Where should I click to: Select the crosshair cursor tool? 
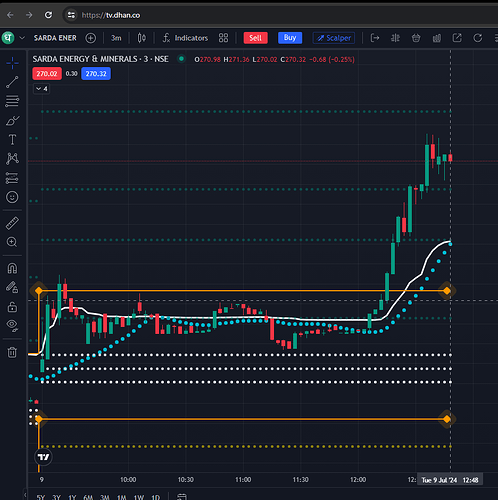tap(12, 63)
